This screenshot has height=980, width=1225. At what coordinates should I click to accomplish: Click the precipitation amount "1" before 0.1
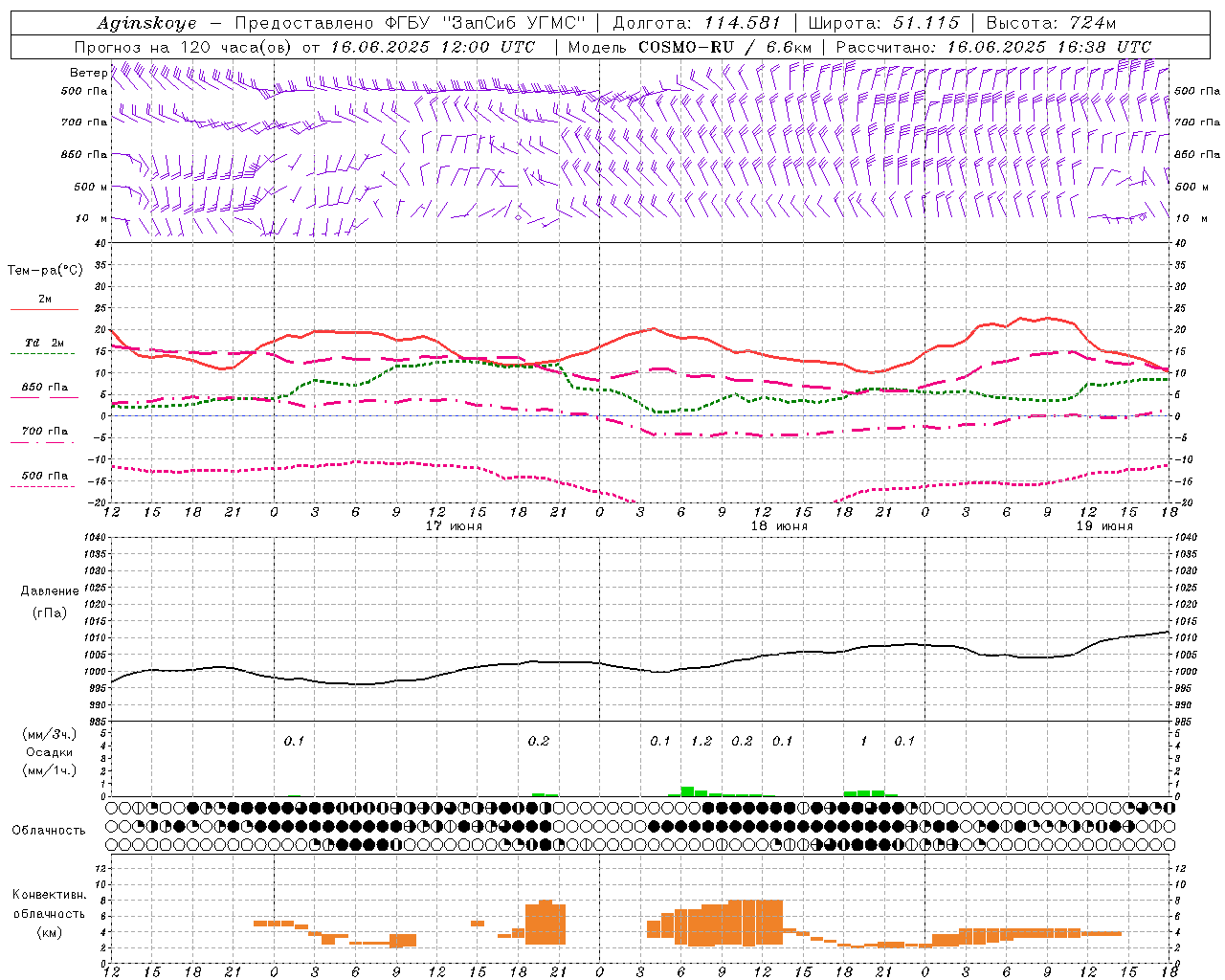click(864, 741)
